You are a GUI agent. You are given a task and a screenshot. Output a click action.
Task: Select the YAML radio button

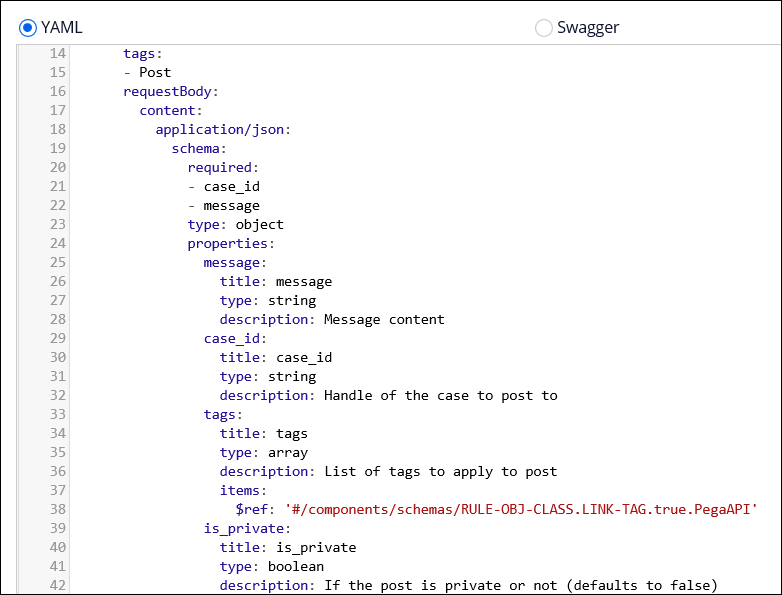(x=28, y=27)
